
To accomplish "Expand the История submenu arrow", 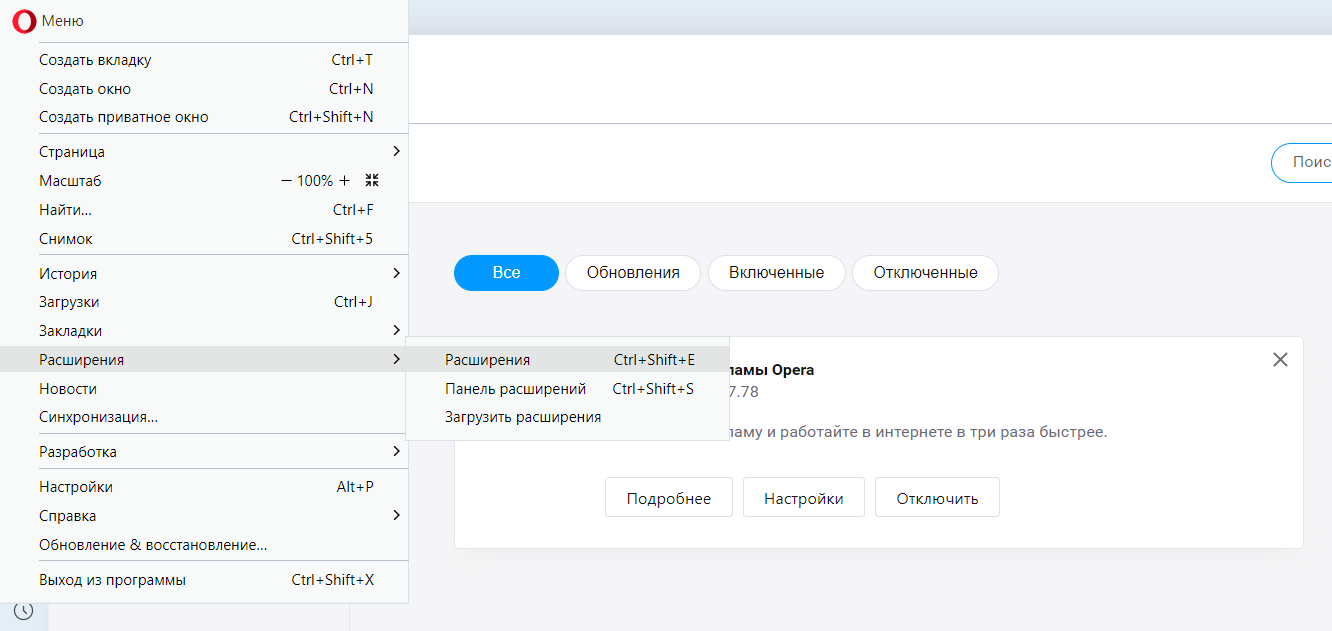I will 397,273.
